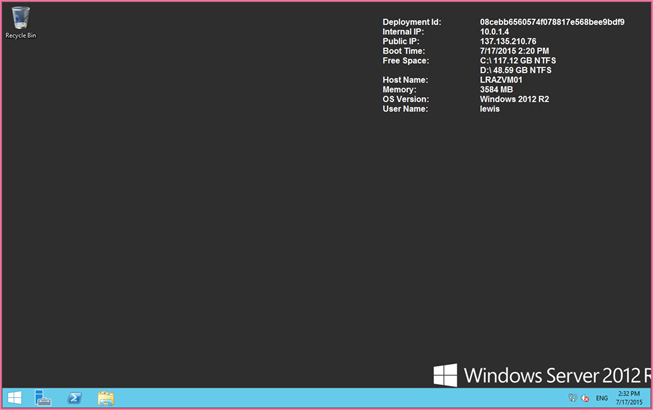Select the Memory value 3584 MB
This screenshot has height=410, width=653.
[x=496, y=89]
